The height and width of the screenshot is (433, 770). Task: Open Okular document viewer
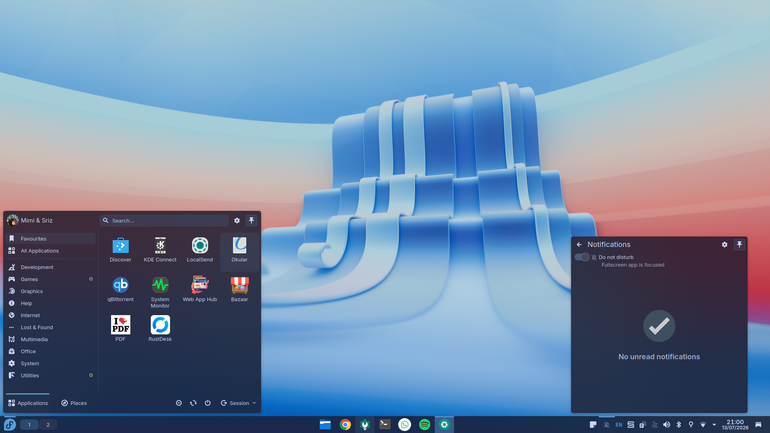pos(240,250)
